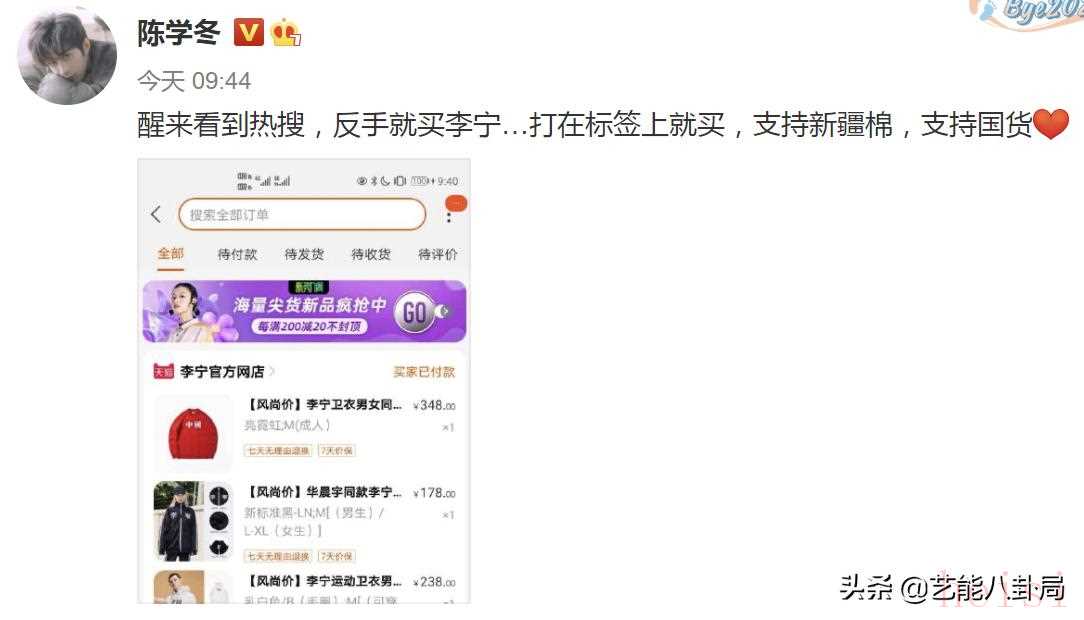Image resolution: width=1084 pixels, height=620 pixels.
Task: Switch to the 待付款 tab
Action: tap(237, 254)
